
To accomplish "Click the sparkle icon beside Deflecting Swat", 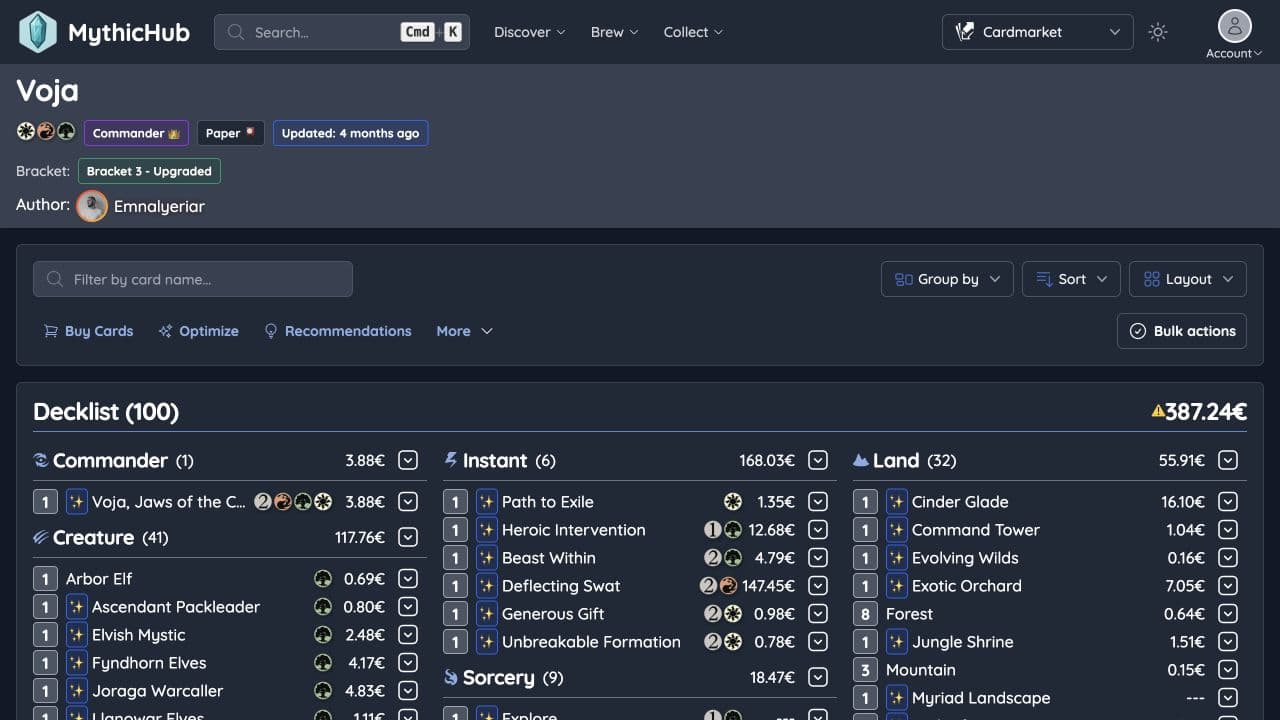I will (x=487, y=586).
